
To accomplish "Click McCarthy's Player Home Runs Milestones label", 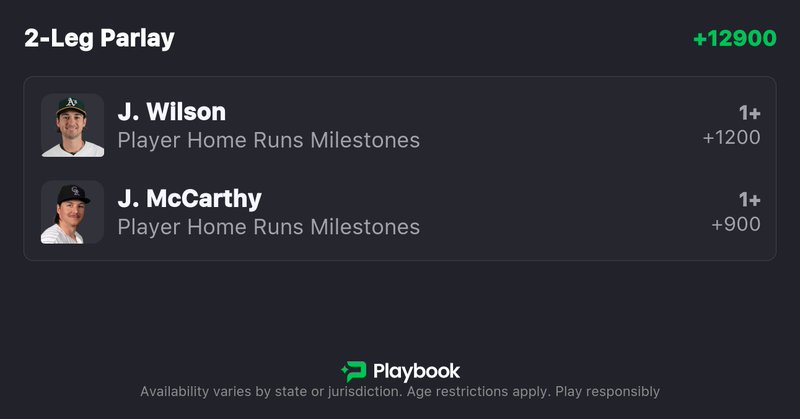I will point(268,227).
